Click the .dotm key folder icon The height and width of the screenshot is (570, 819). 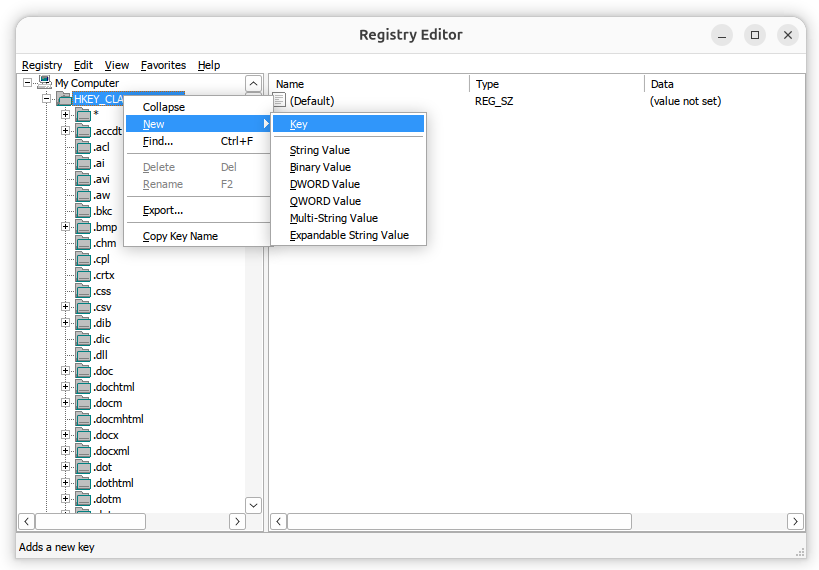(x=83, y=499)
